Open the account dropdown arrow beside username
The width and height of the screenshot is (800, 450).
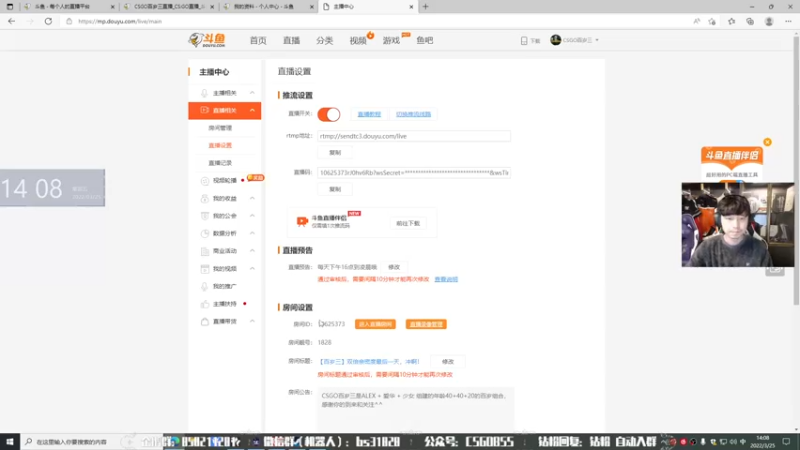point(597,40)
